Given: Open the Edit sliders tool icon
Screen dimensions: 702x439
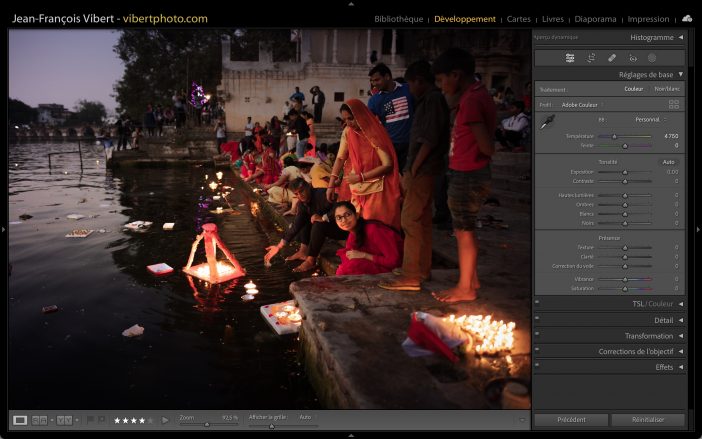Looking at the screenshot, I should click(570, 58).
